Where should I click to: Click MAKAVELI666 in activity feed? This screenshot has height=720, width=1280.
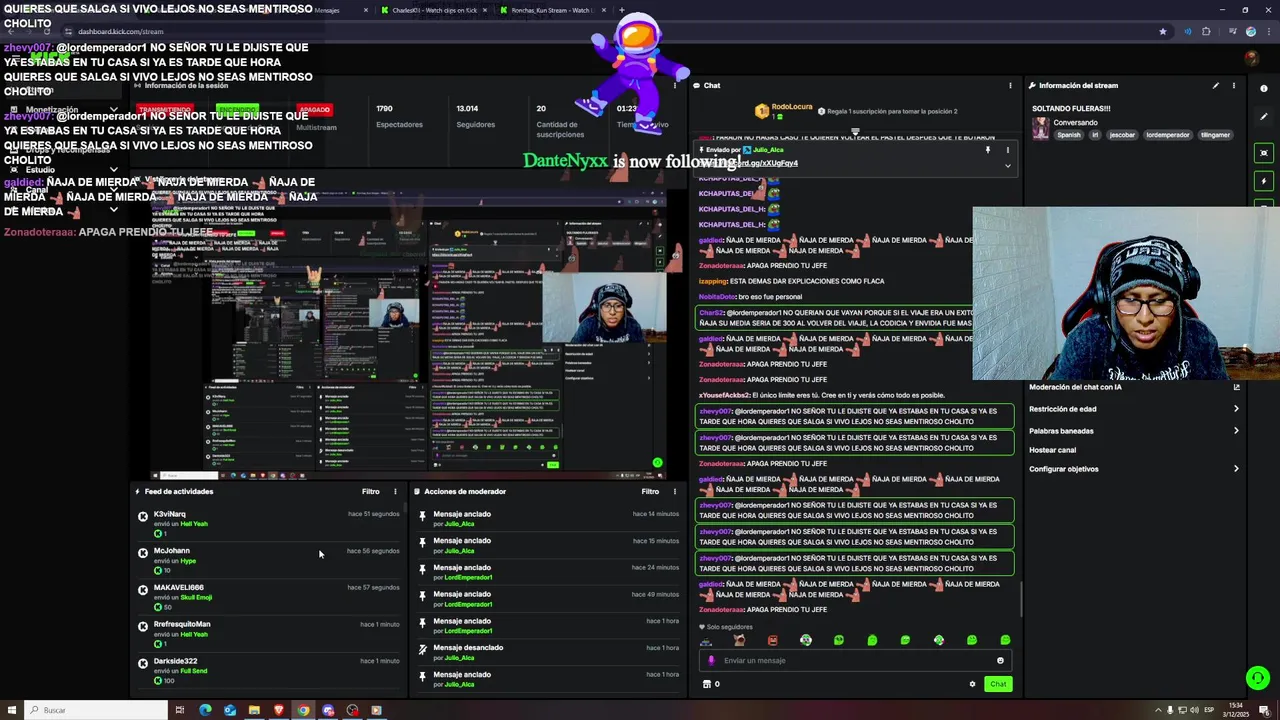(x=179, y=588)
